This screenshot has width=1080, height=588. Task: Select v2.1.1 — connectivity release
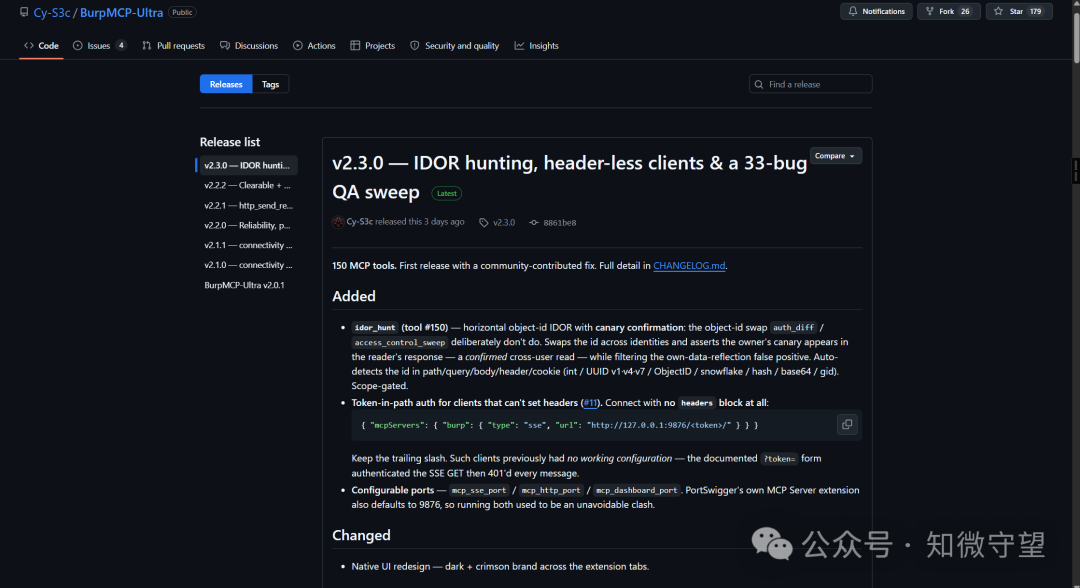coord(247,245)
